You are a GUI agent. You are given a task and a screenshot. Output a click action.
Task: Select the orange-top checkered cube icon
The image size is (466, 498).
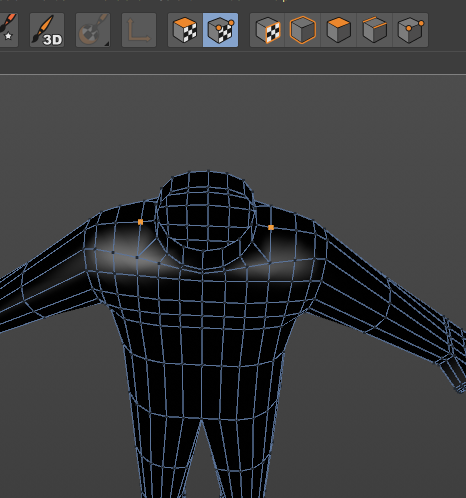185,30
